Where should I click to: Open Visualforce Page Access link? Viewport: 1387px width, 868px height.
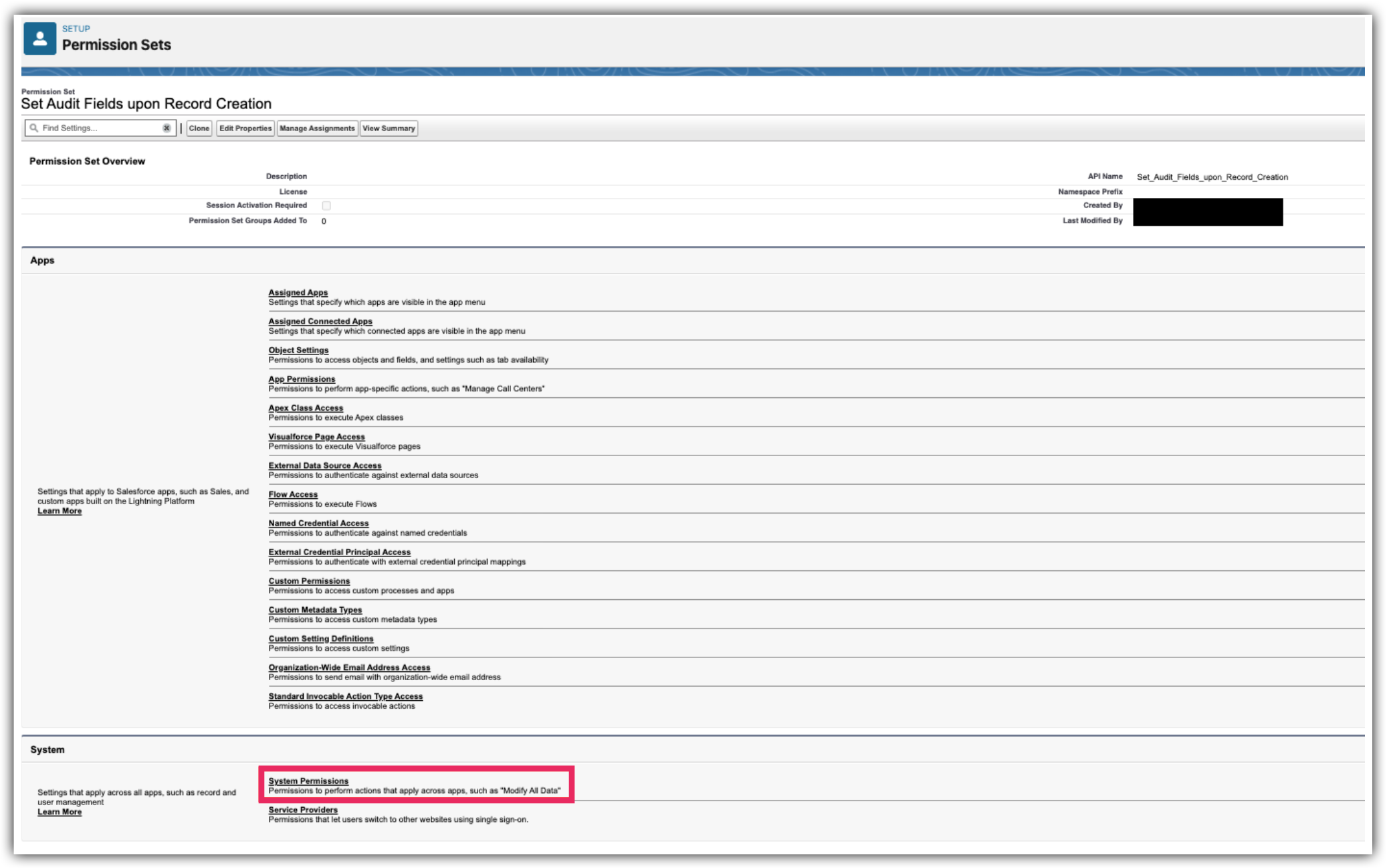coord(316,436)
